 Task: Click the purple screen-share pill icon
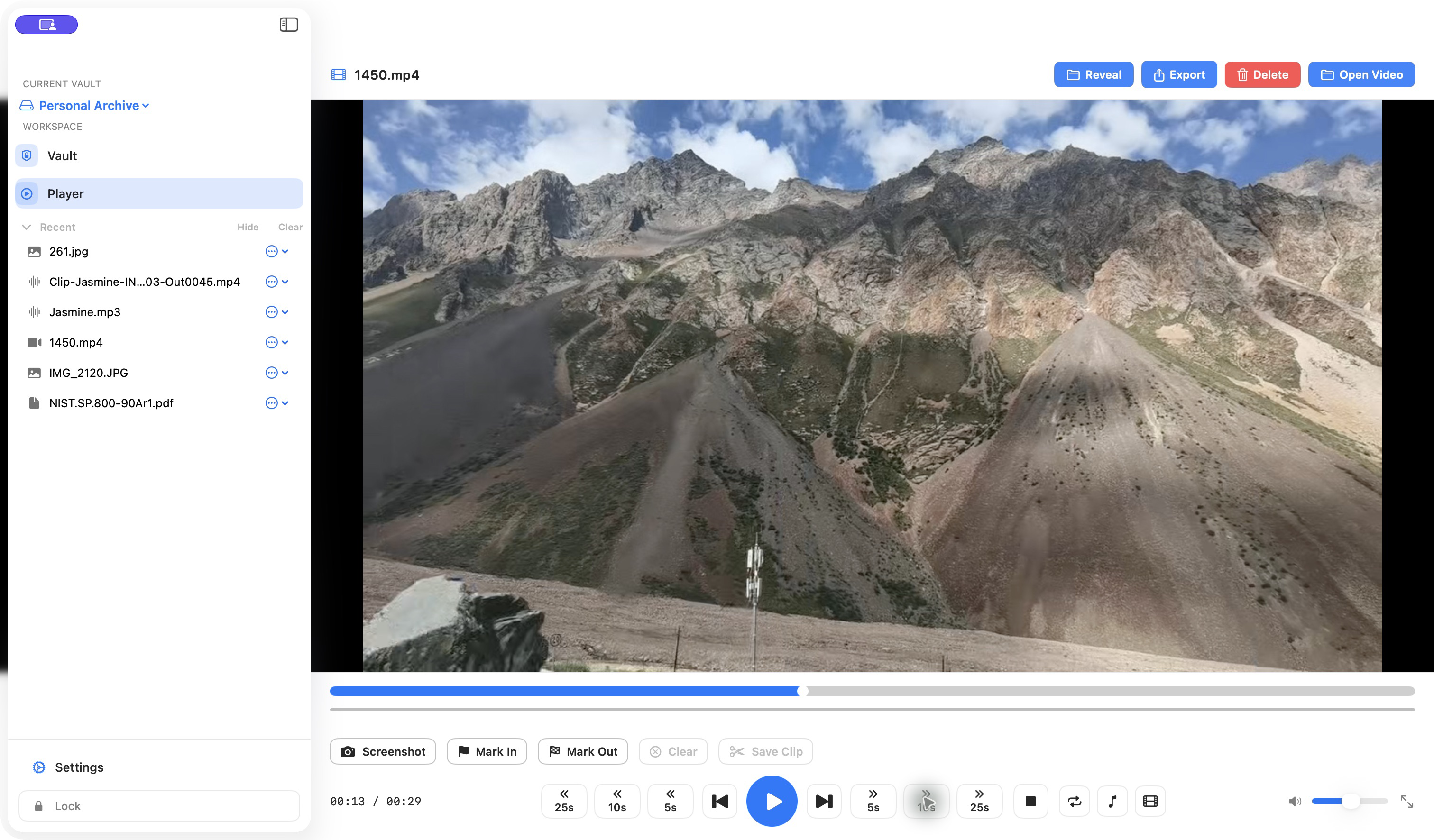pyautogui.click(x=46, y=25)
